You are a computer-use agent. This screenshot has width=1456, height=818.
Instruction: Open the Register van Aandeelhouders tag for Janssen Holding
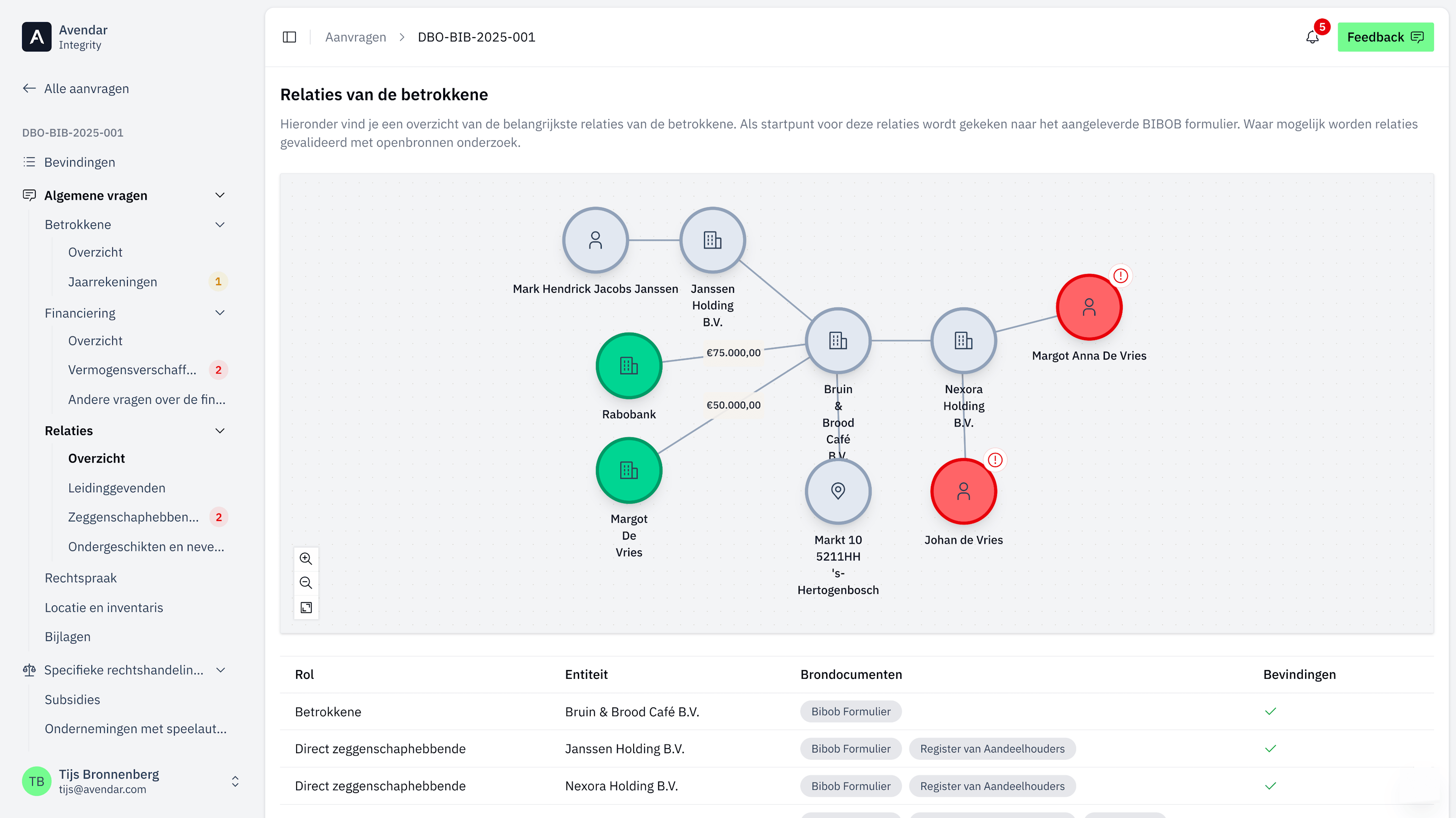992,749
